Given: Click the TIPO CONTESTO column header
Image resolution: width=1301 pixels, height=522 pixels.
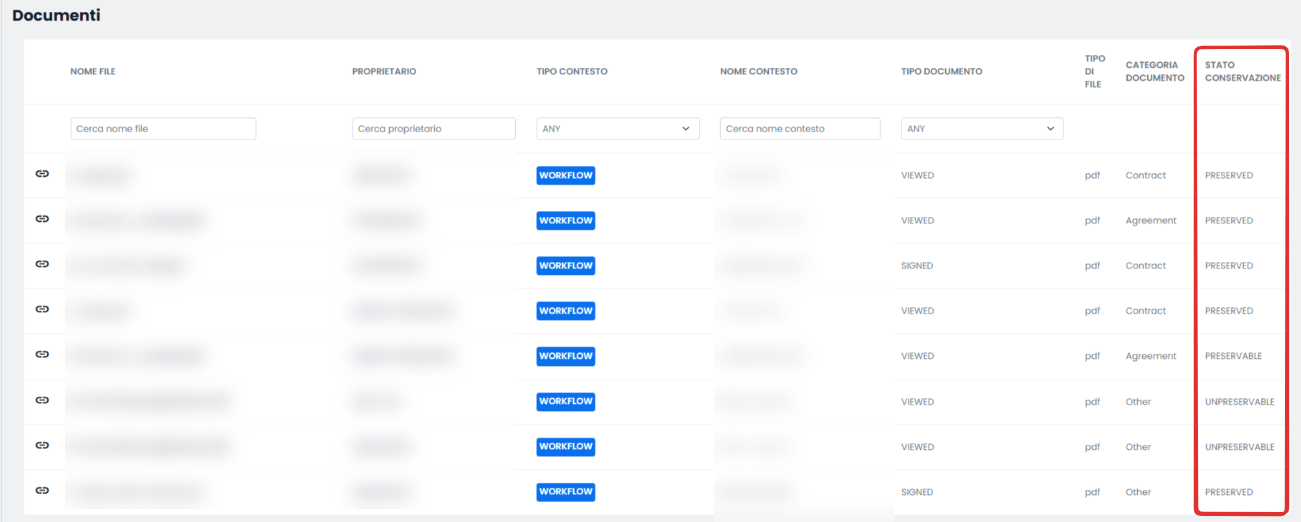Looking at the screenshot, I should point(572,72).
